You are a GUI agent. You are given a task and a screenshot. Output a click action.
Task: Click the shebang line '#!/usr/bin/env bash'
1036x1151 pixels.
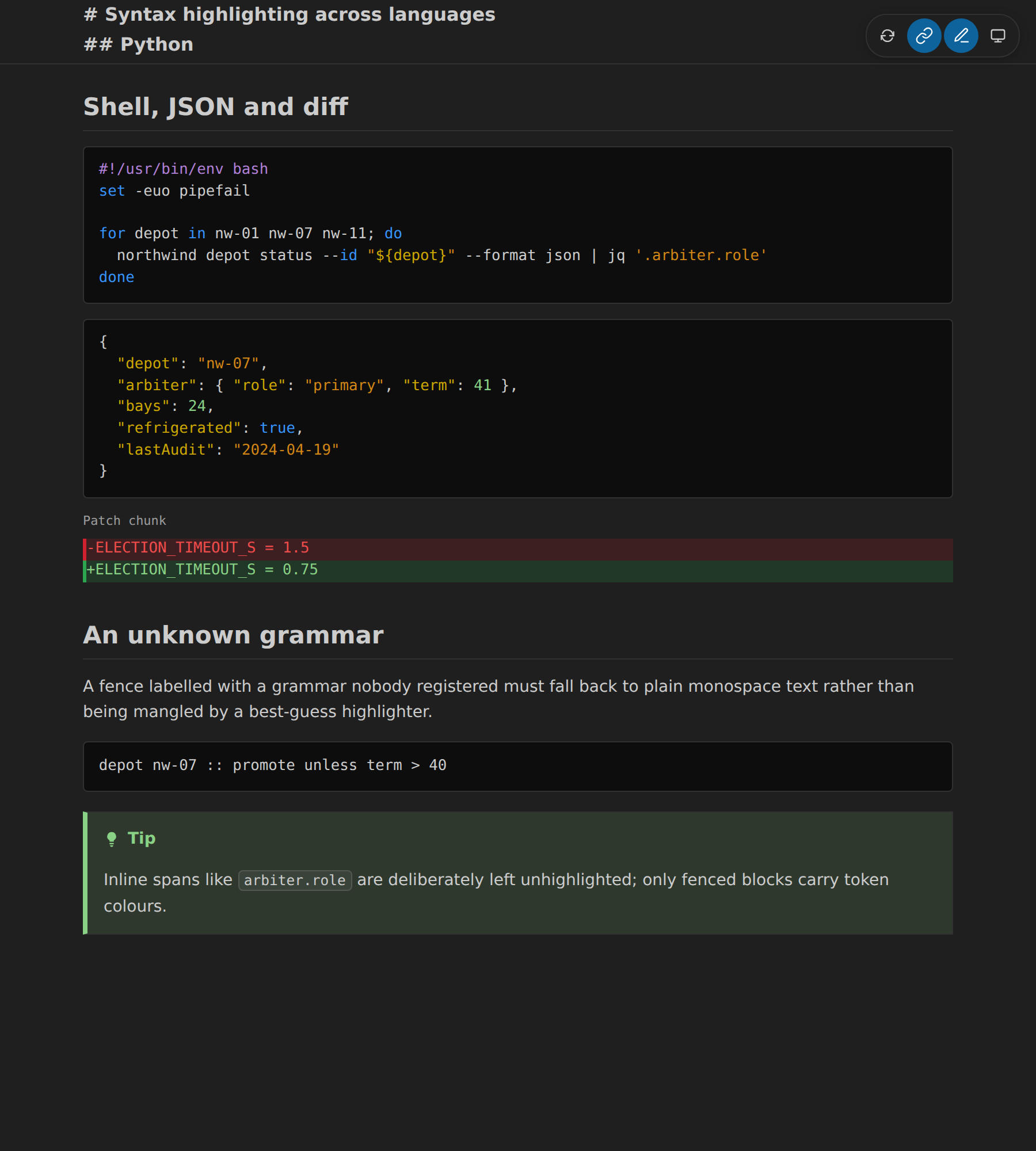(x=183, y=169)
